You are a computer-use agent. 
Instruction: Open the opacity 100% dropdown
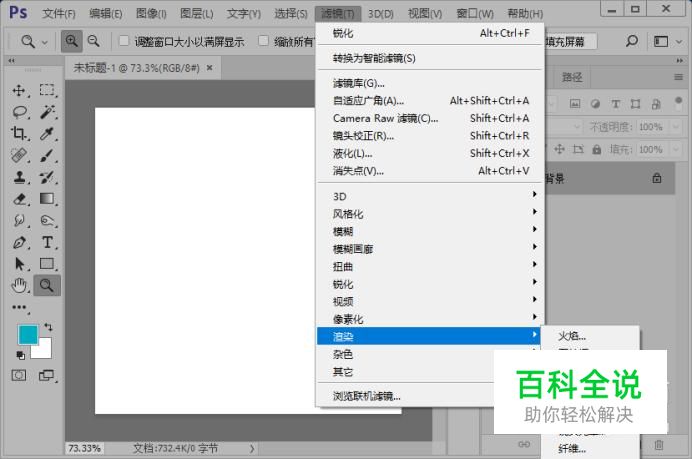coord(676,127)
